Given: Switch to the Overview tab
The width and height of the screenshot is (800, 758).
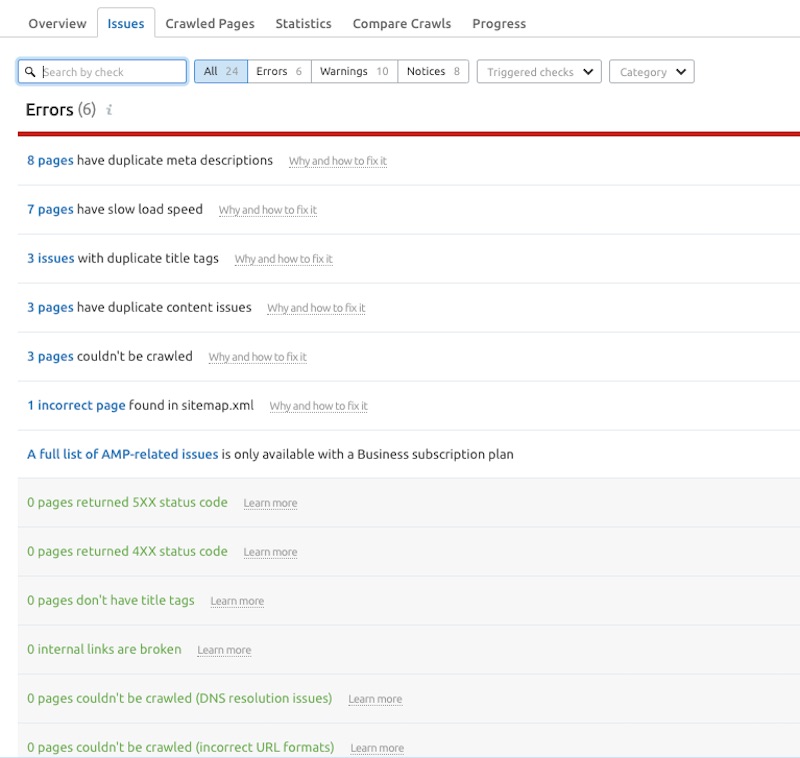Looking at the screenshot, I should 57,23.
